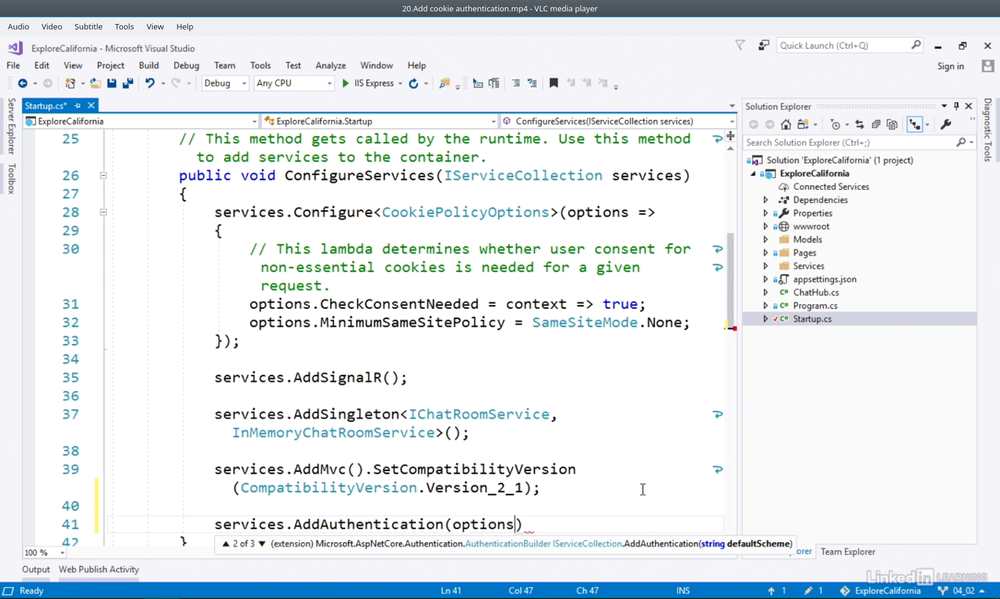Screen dimensions: 1000x599
Task: Click the notifications filter funnel icon
Action: tap(740, 45)
